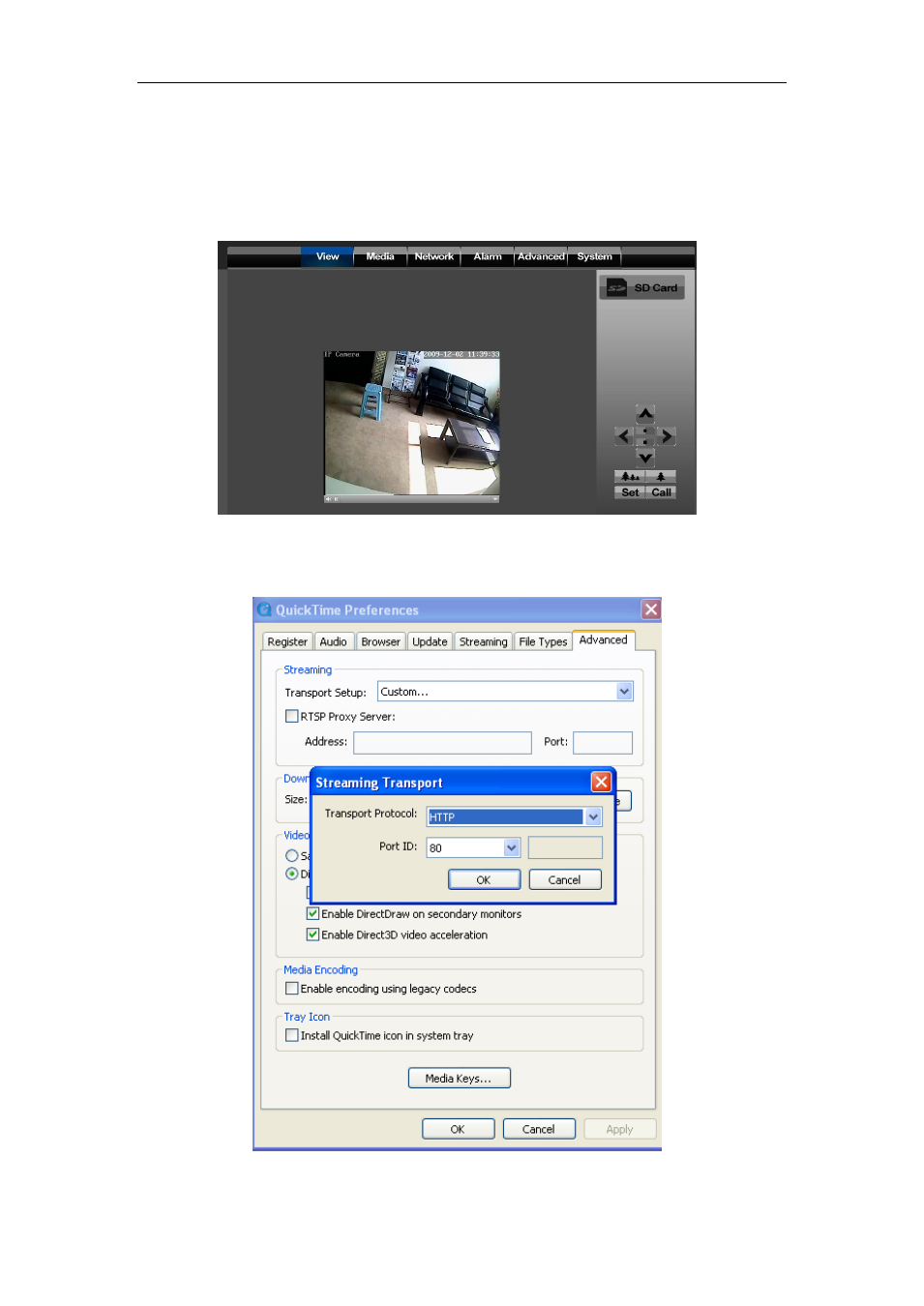Switch to the Update tab
This screenshot has height=1306, width=924.
pyautogui.click(x=430, y=641)
